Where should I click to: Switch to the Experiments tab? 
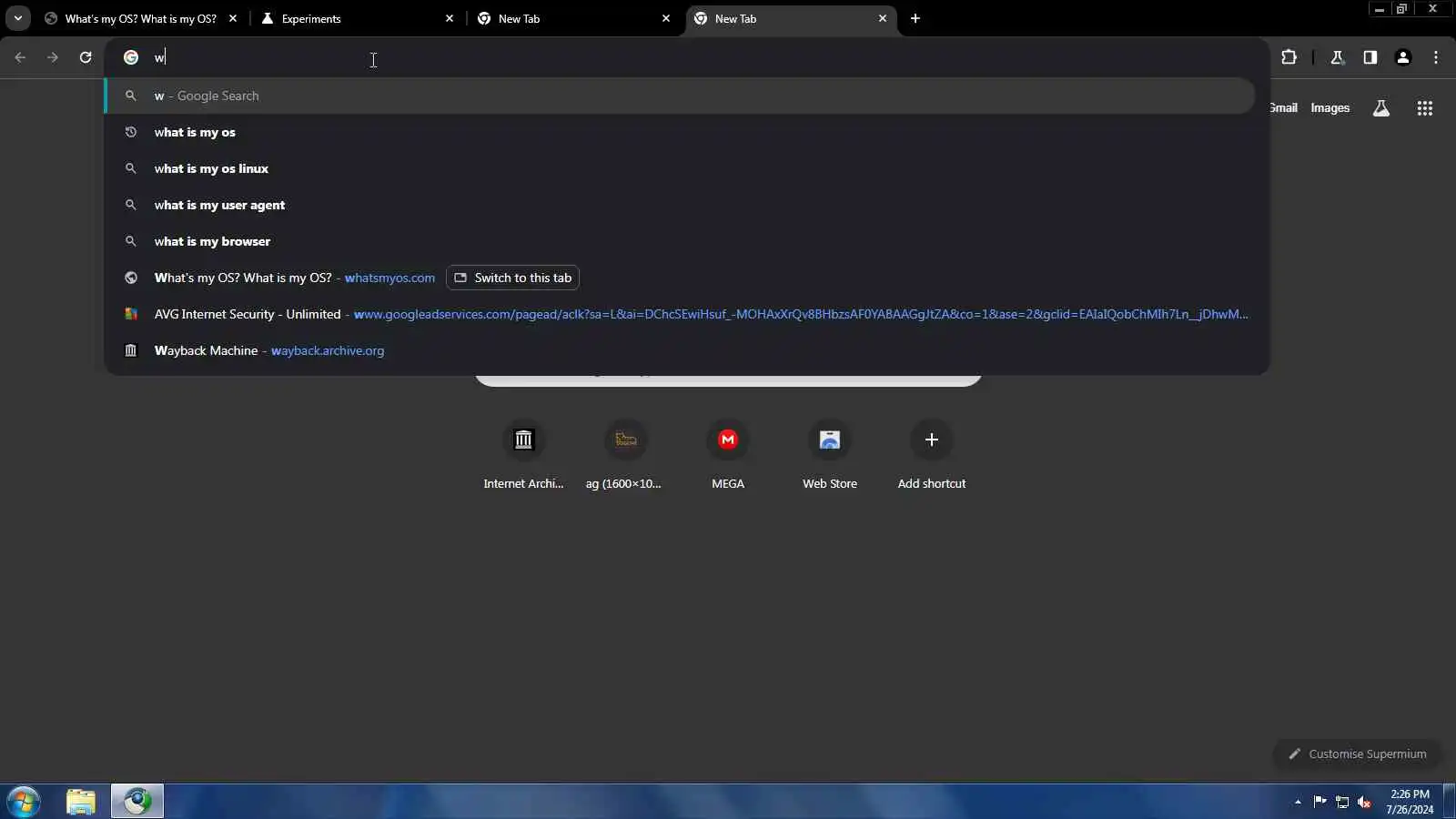[355, 18]
